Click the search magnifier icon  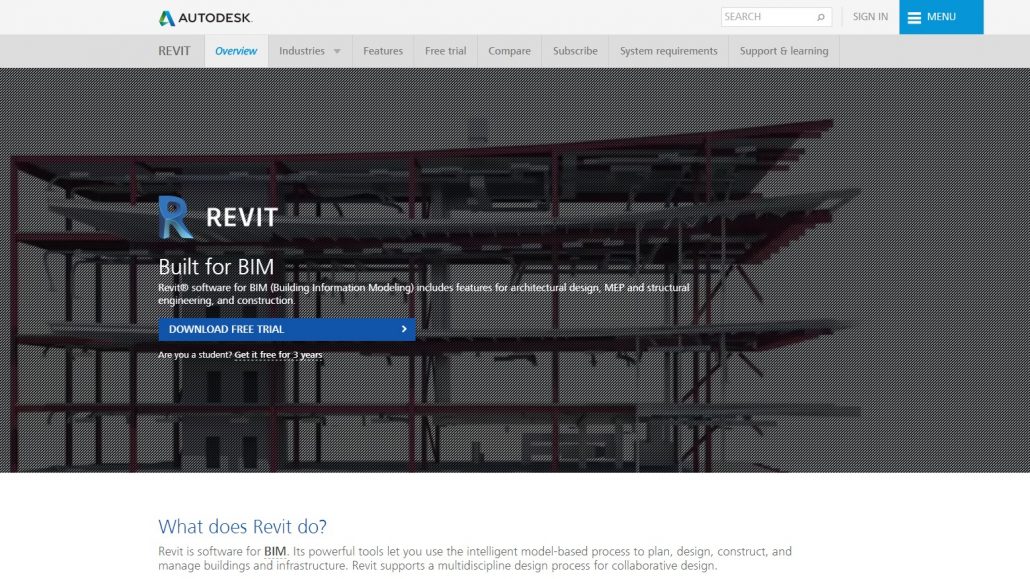820,17
